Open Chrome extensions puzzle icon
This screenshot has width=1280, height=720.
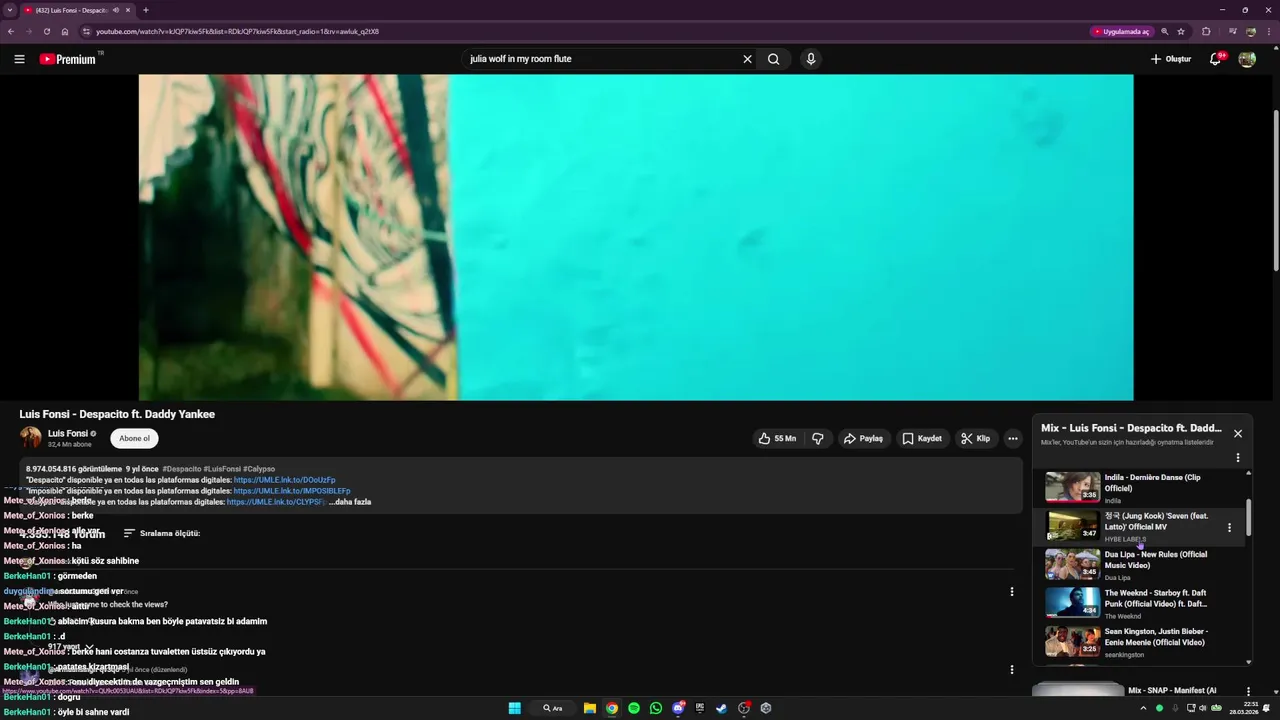1206,31
